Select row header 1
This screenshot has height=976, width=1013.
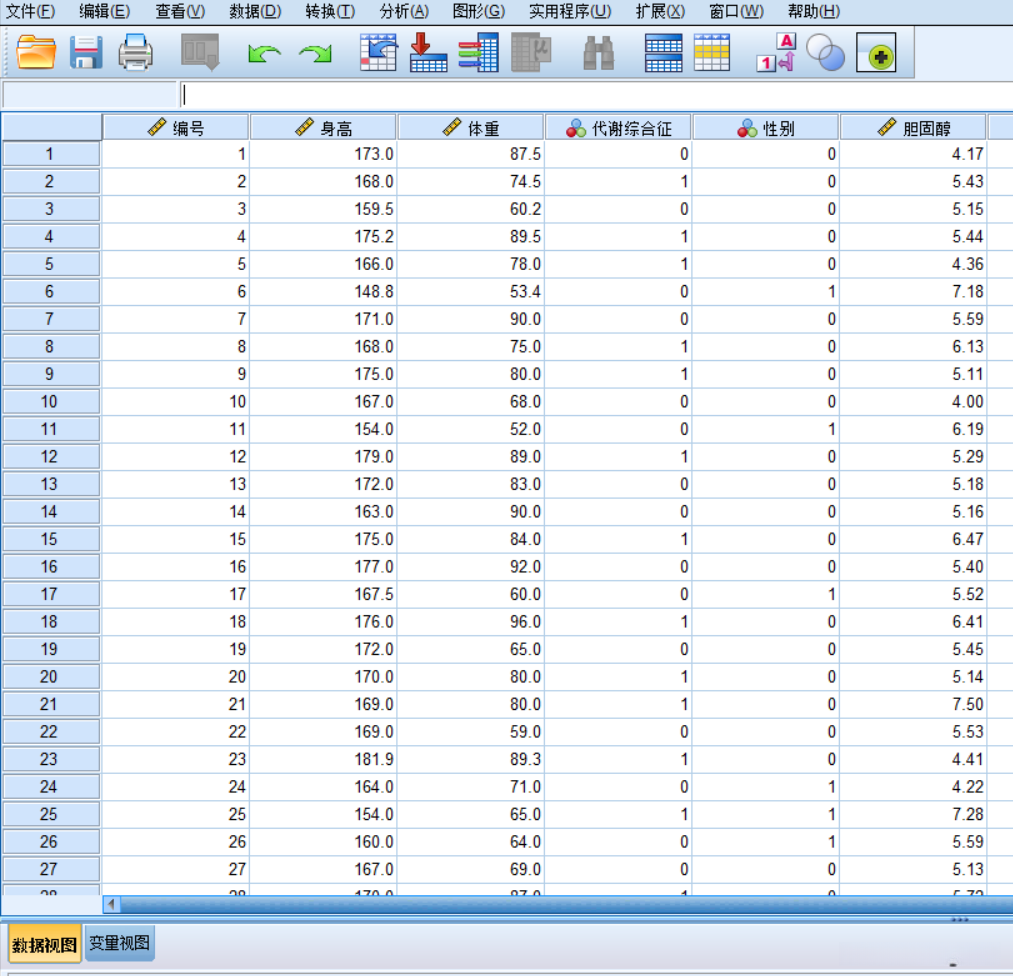click(x=51, y=154)
